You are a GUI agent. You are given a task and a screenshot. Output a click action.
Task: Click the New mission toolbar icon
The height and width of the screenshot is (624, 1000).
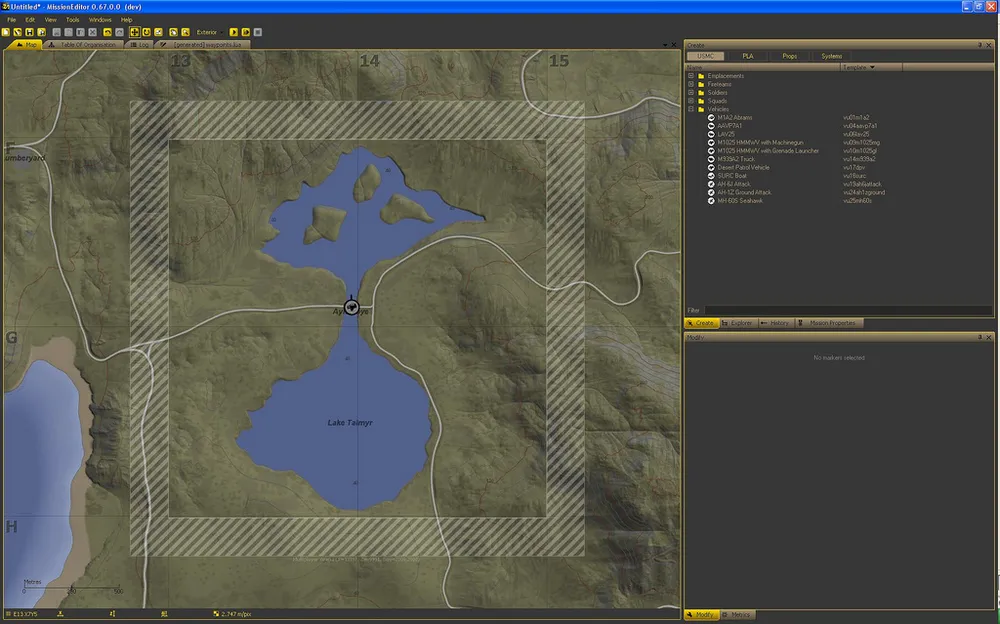6,32
